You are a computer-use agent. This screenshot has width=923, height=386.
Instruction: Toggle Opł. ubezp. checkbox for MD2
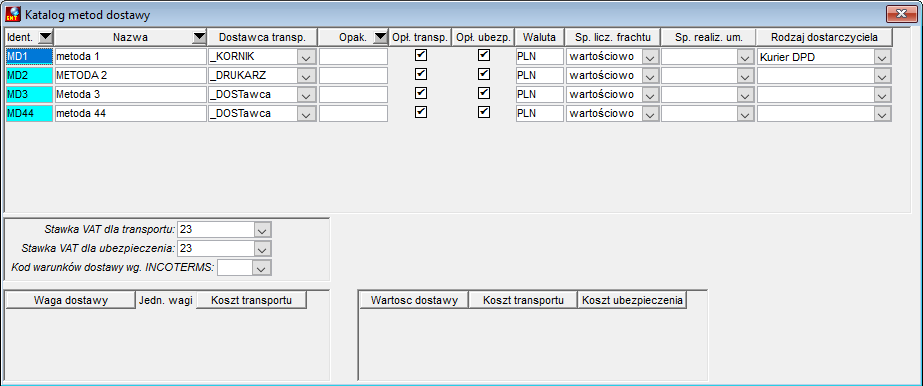point(484,74)
